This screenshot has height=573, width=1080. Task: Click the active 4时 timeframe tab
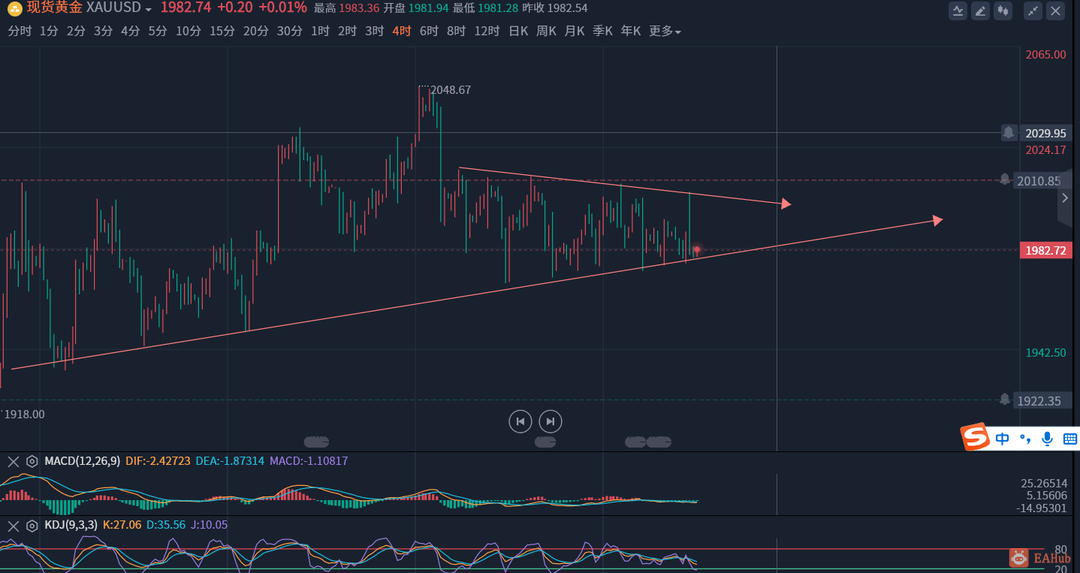pyautogui.click(x=402, y=31)
